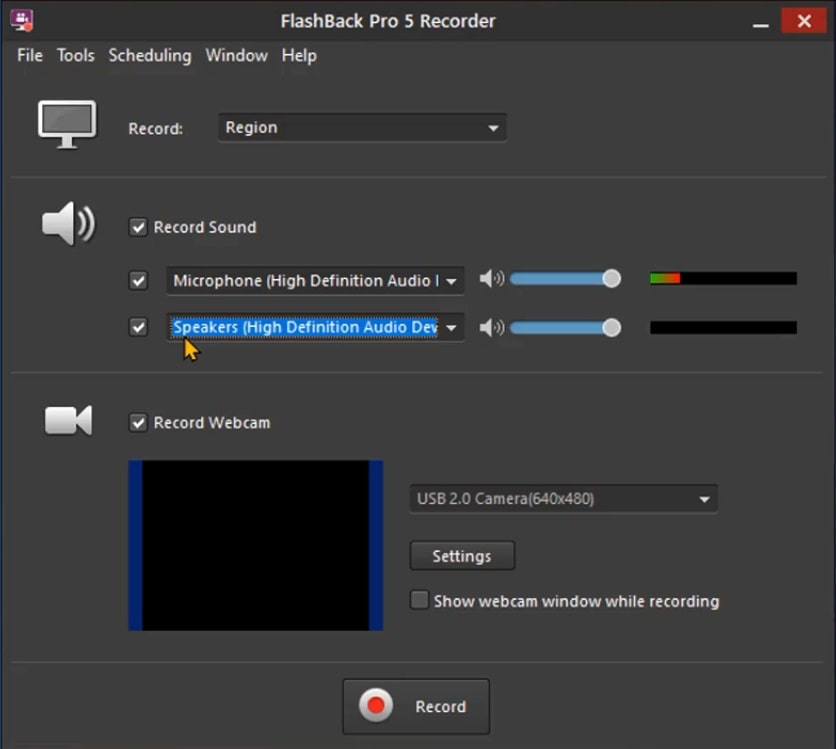Click the webcam camera icon
The height and width of the screenshot is (749, 836).
(68, 421)
